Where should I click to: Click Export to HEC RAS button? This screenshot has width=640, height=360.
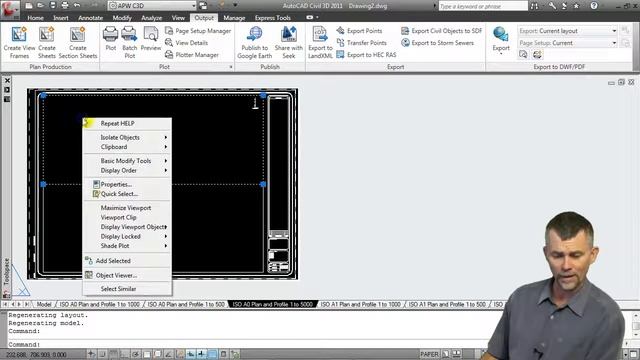coord(366,55)
